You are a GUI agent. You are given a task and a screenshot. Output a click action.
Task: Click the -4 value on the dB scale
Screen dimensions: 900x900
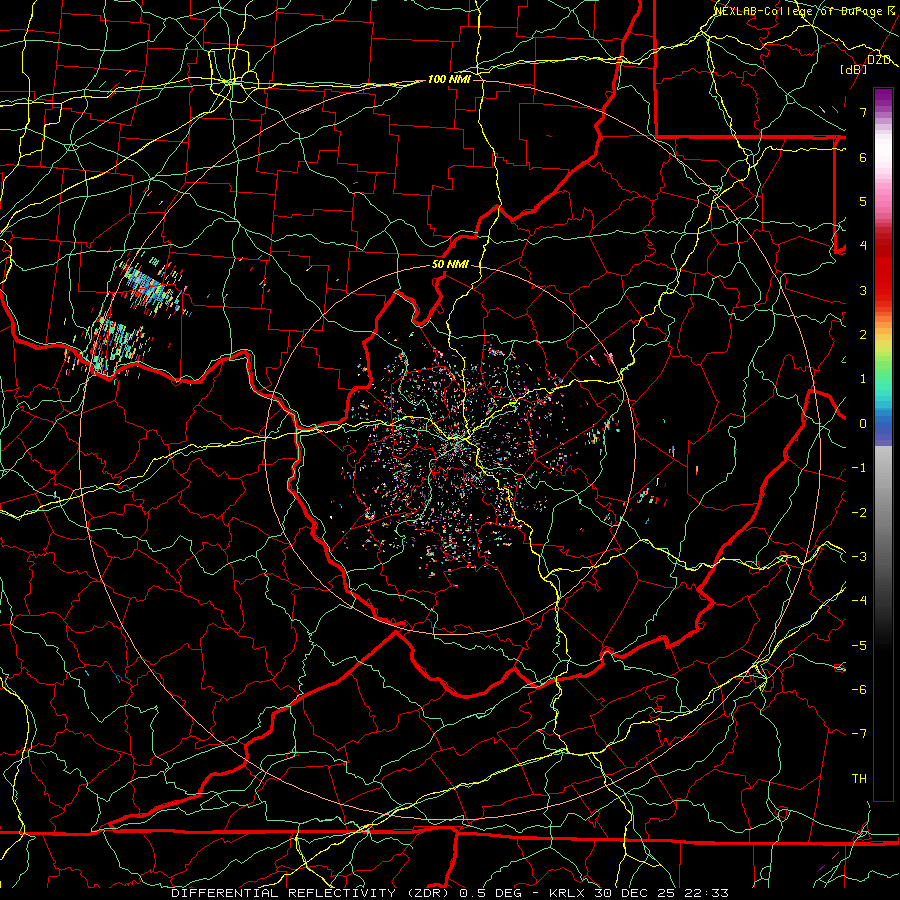coord(859,601)
